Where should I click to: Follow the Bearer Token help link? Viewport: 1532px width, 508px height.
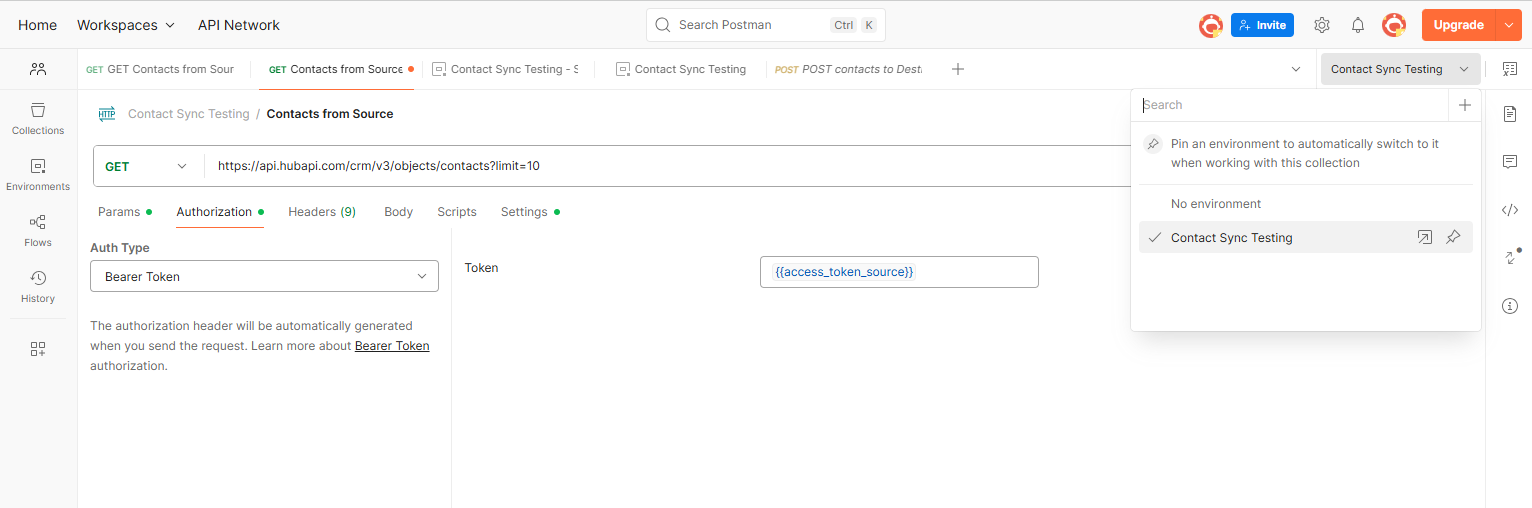(x=392, y=346)
